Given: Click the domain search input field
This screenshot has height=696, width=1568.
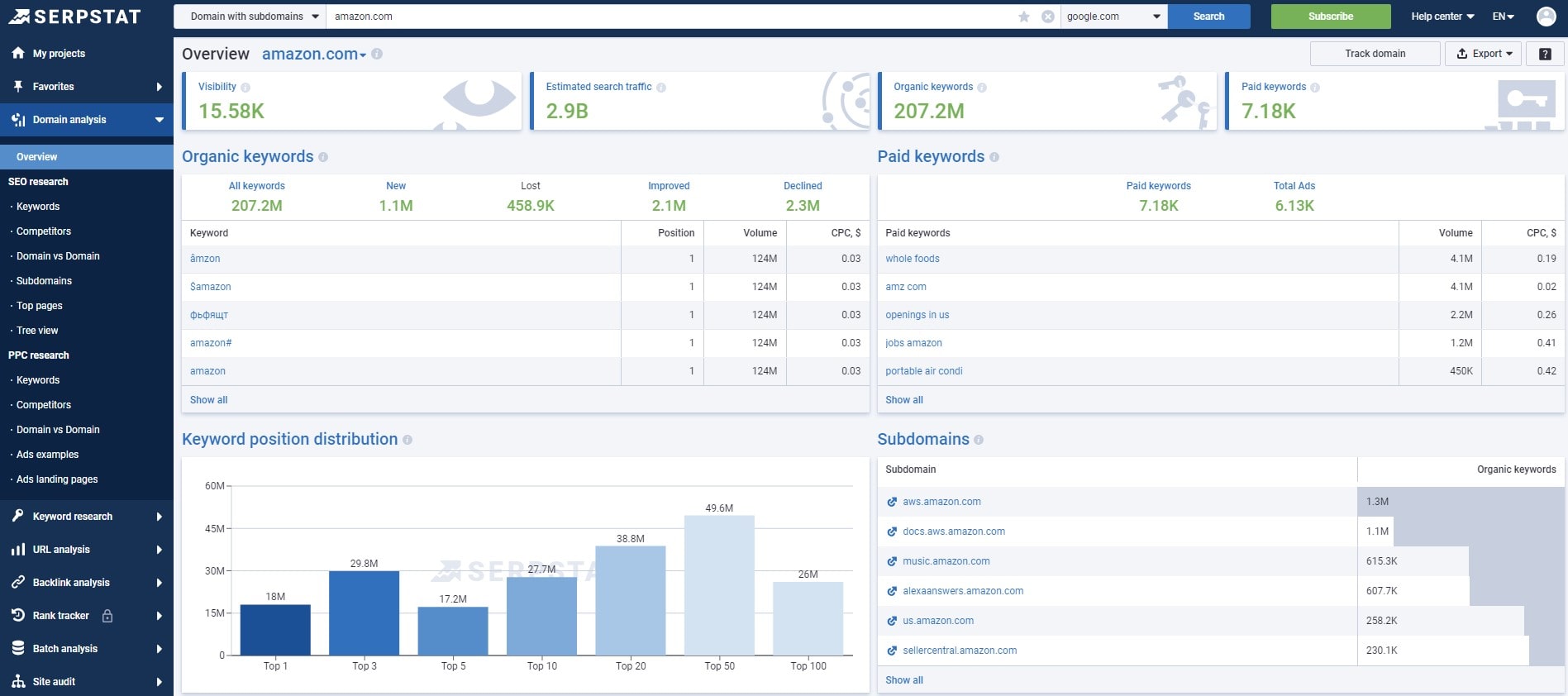Looking at the screenshot, I should 670,17.
